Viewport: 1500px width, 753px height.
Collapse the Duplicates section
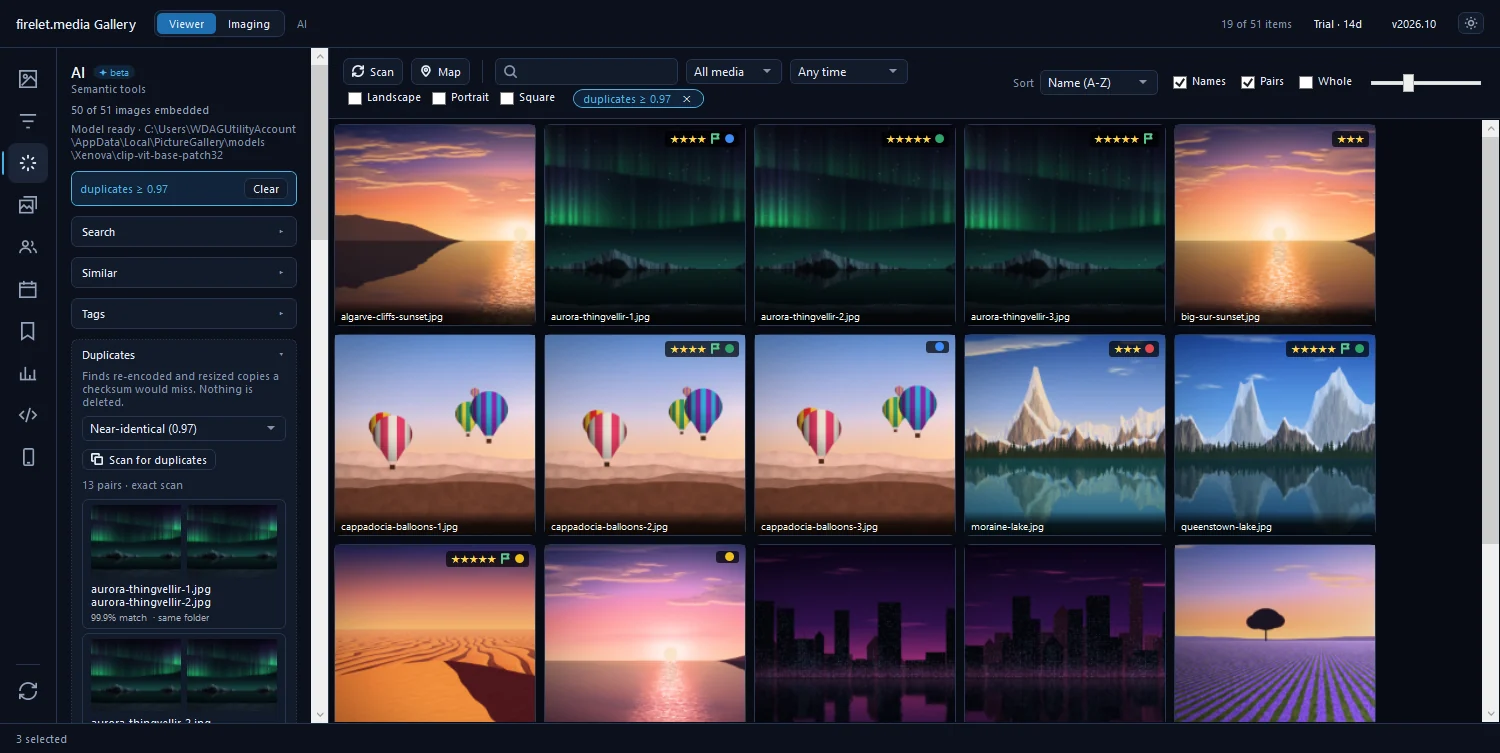(184, 355)
